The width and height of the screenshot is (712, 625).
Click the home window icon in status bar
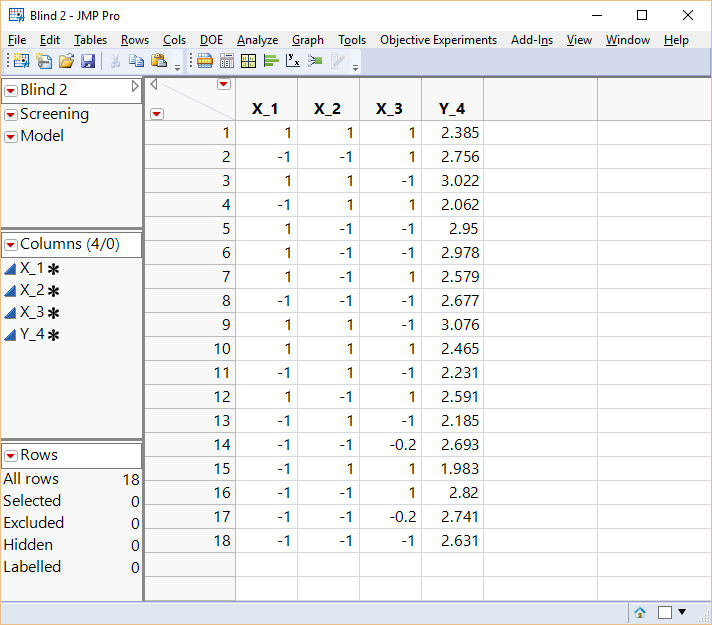point(640,612)
